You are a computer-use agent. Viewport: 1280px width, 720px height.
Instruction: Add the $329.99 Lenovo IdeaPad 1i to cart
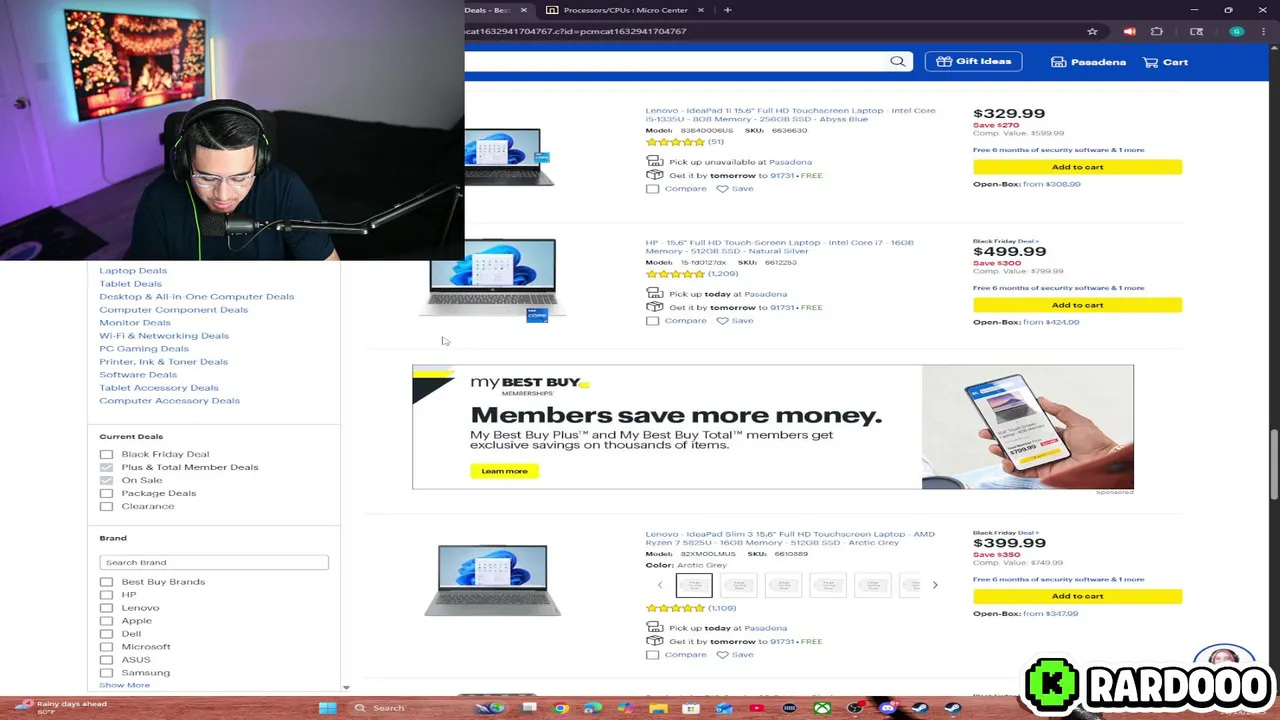(1077, 167)
